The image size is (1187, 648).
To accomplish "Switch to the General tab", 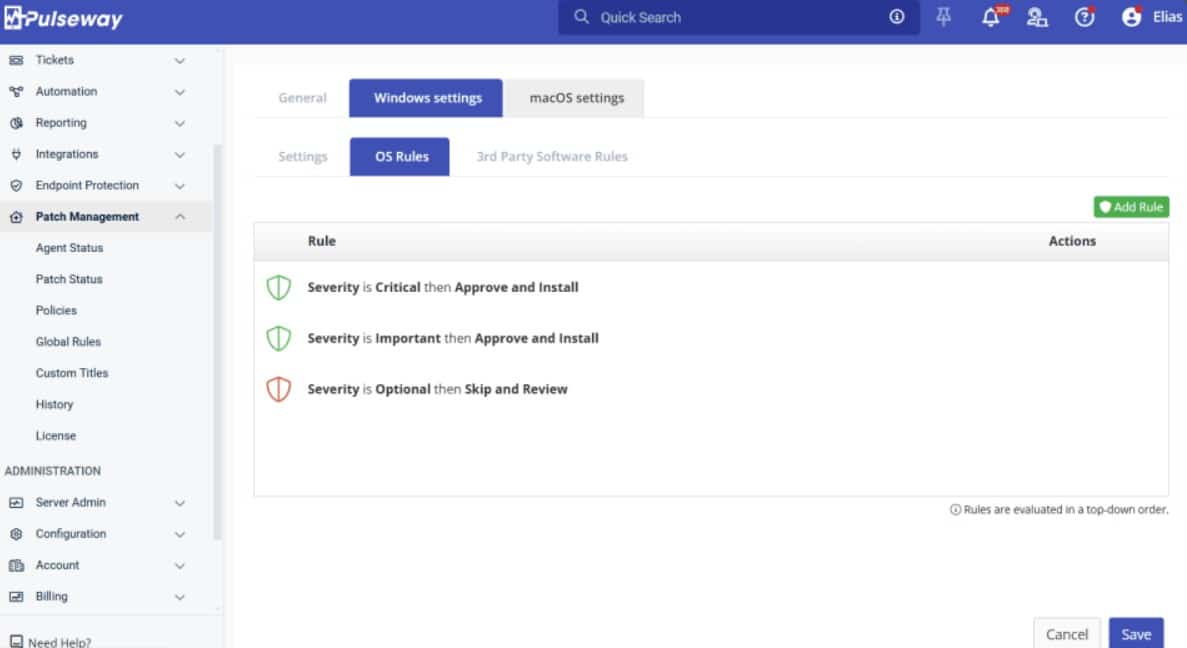I will click(302, 98).
